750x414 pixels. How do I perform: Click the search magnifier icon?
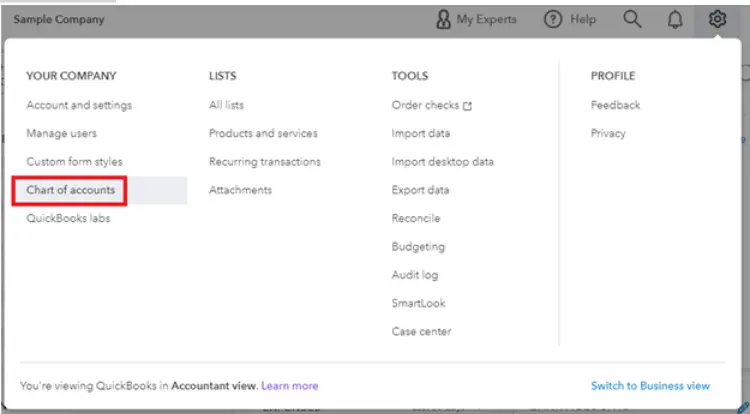(x=632, y=19)
